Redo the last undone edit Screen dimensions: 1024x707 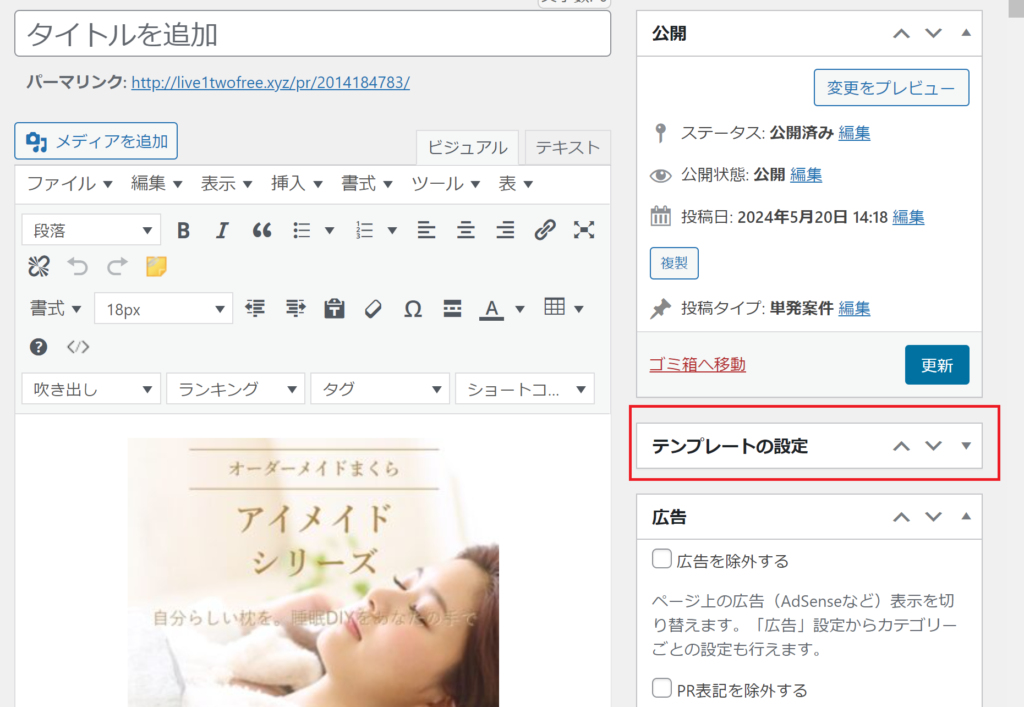pyautogui.click(x=117, y=266)
